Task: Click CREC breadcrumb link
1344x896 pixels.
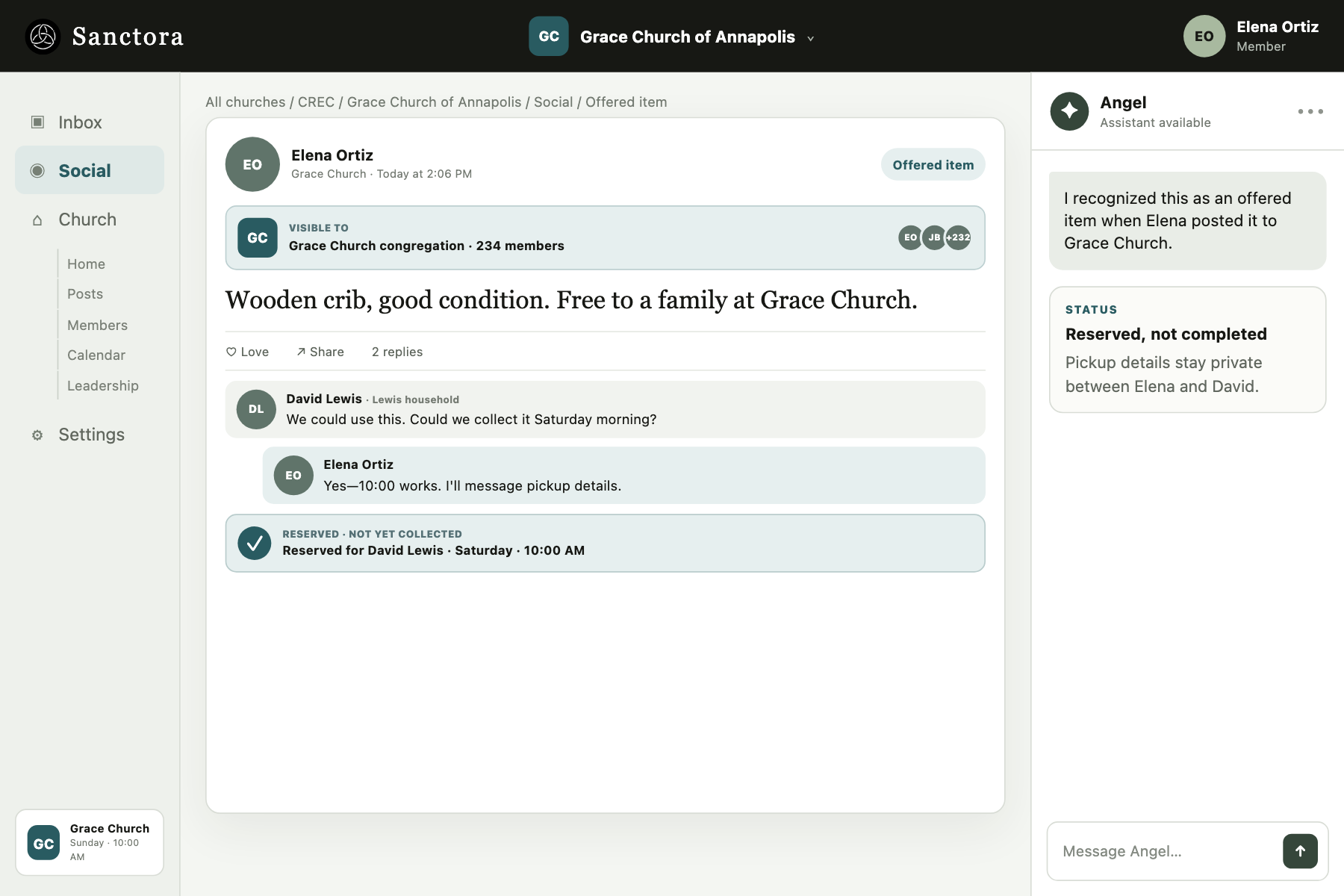Action: point(316,102)
